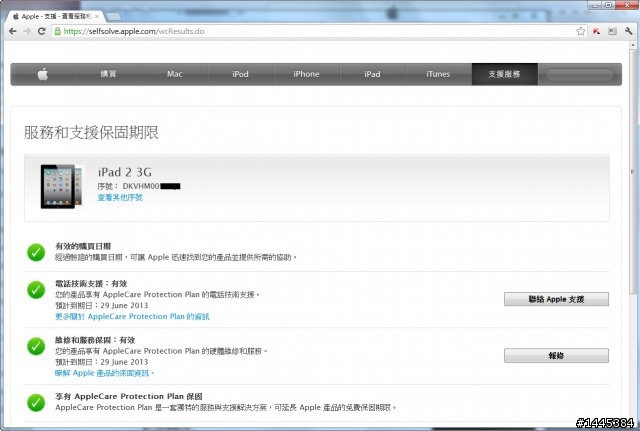
Task: Click the 維修和服務保固：有效 heading
Action: click(x=95, y=340)
